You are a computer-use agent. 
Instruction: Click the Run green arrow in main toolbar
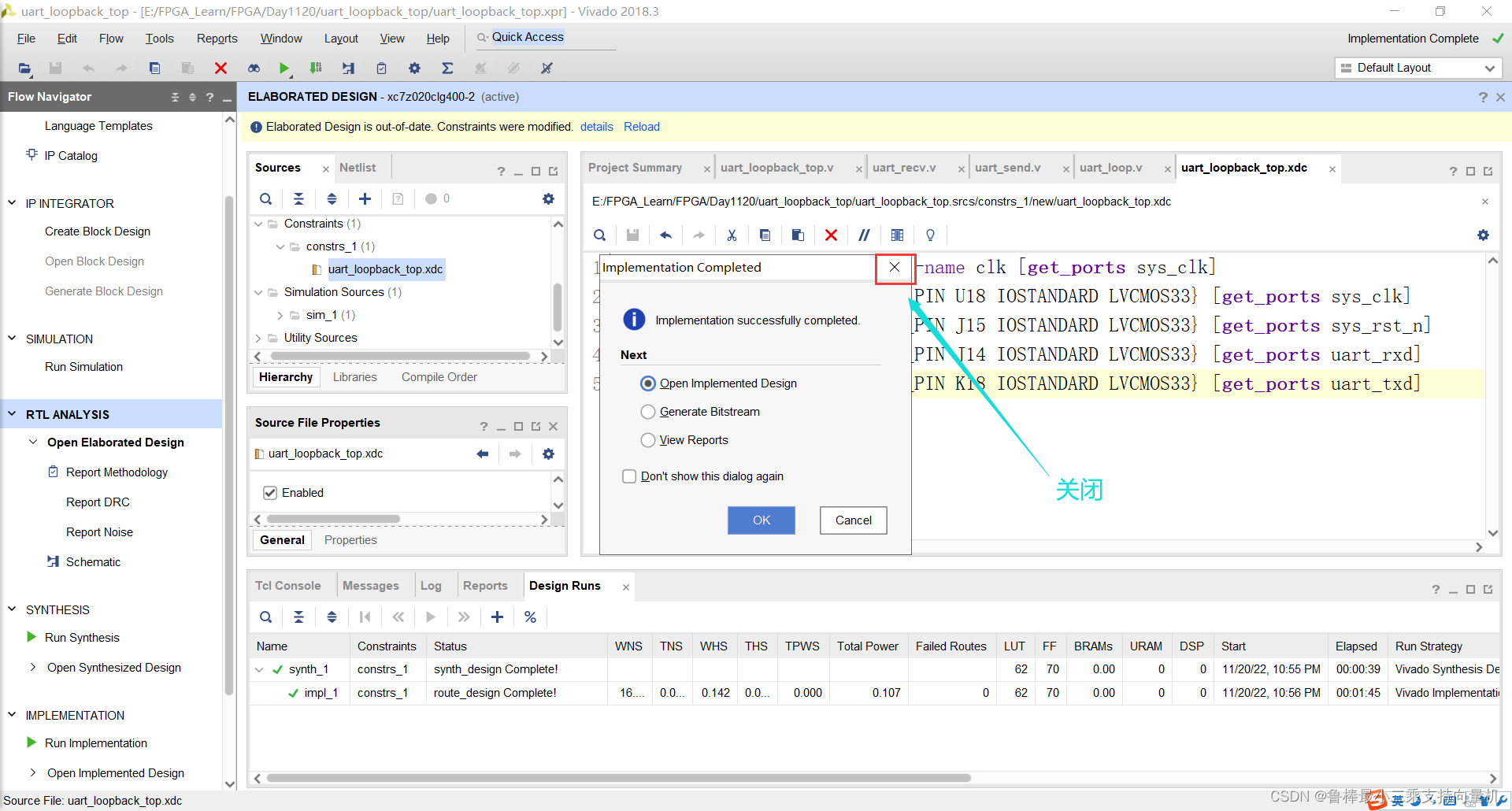coord(284,69)
